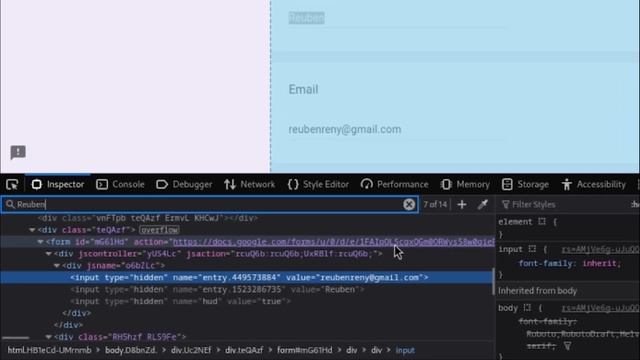This screenshot has height=360, width=640.
Task: Select the selected input entry.449573884 row
Action: tap(247, 278)
